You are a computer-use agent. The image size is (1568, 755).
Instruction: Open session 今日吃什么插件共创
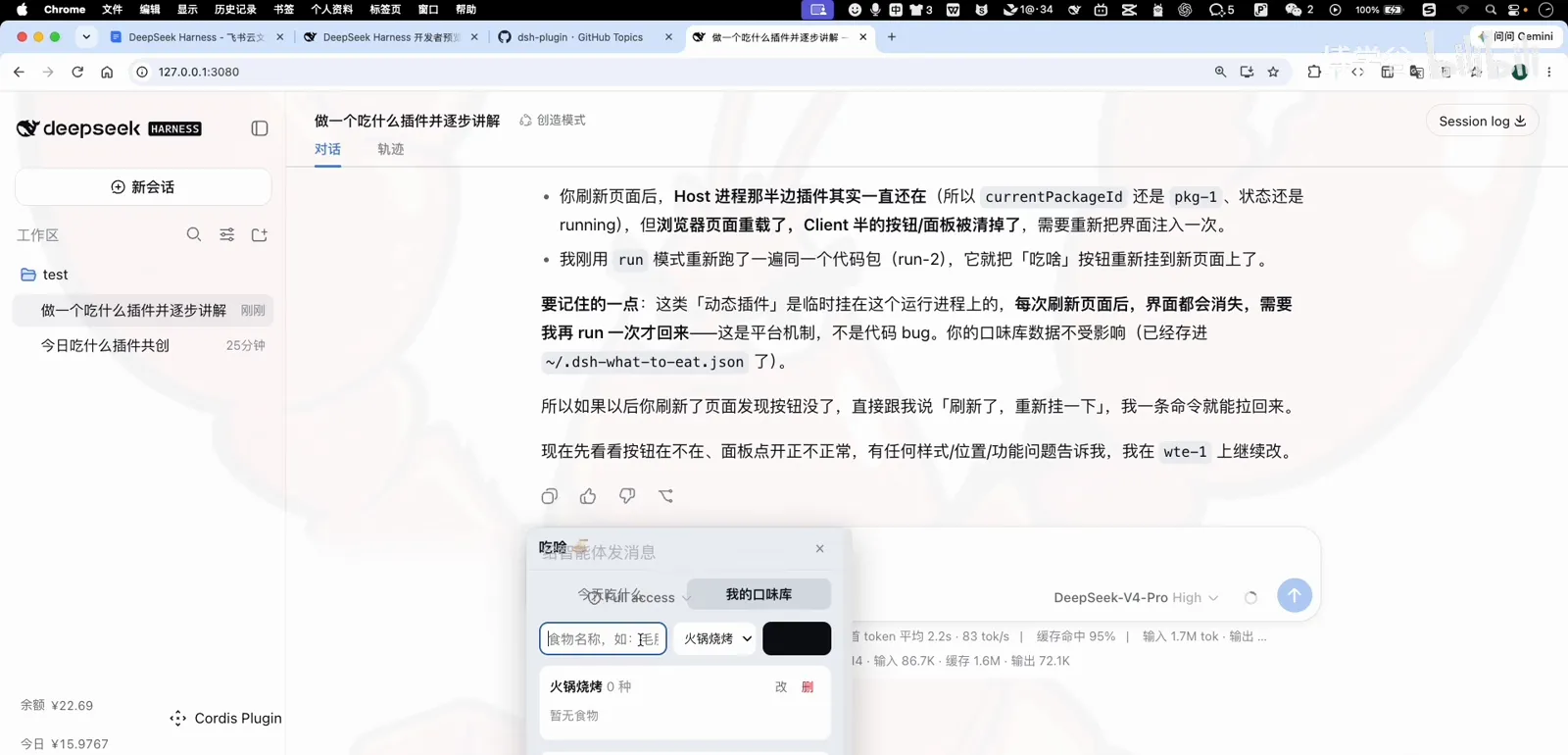coord(143,345)
